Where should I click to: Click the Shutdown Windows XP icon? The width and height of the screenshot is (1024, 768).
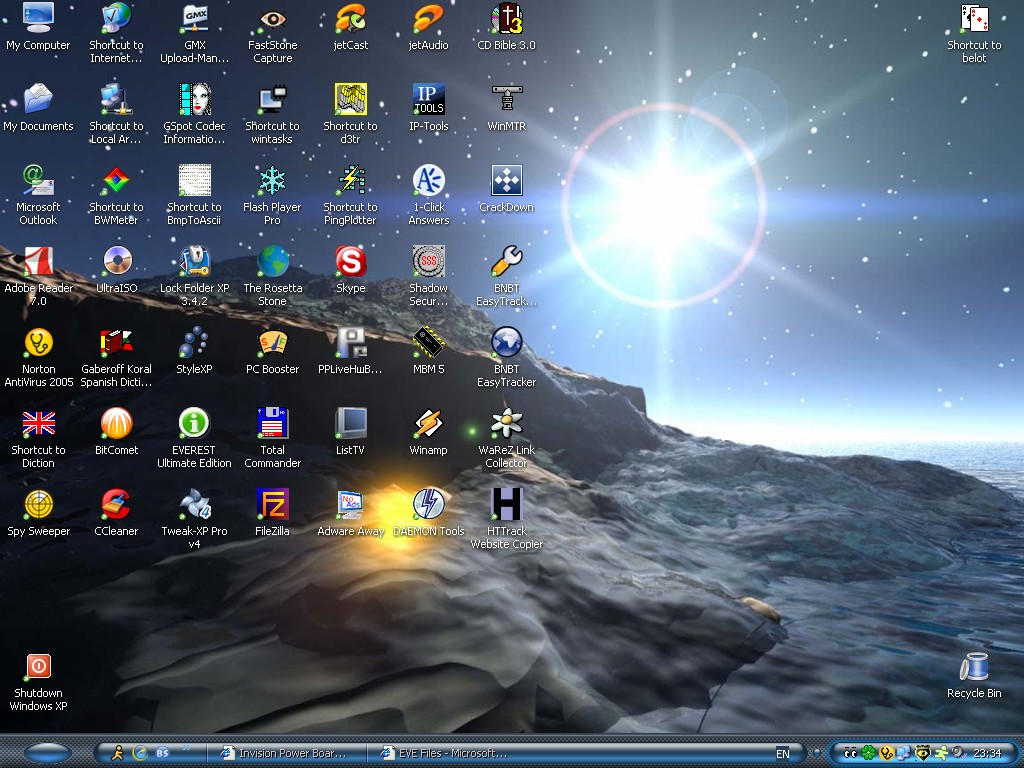(39, 666)
